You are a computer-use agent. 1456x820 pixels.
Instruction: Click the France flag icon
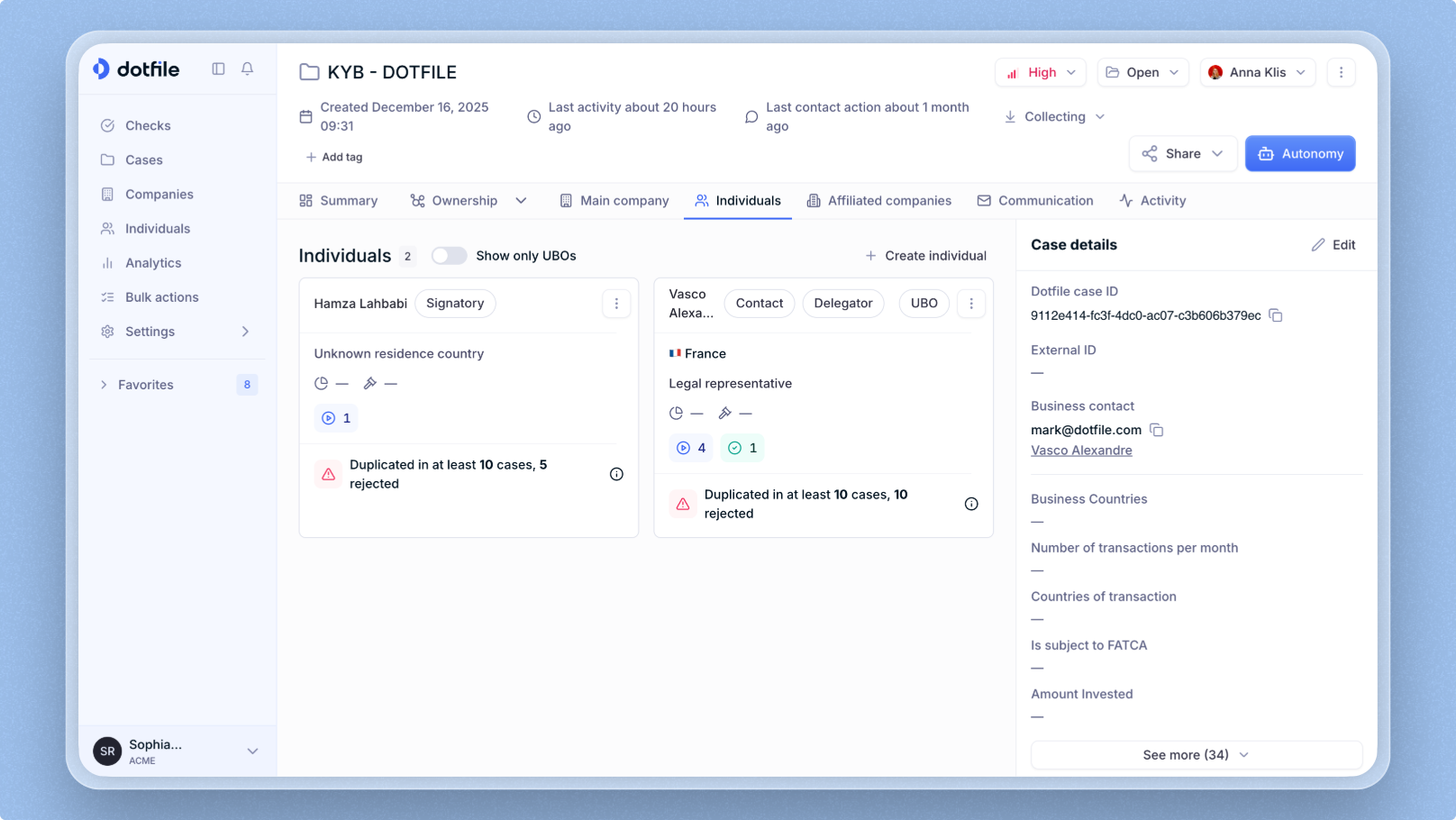tap(675, 353)
